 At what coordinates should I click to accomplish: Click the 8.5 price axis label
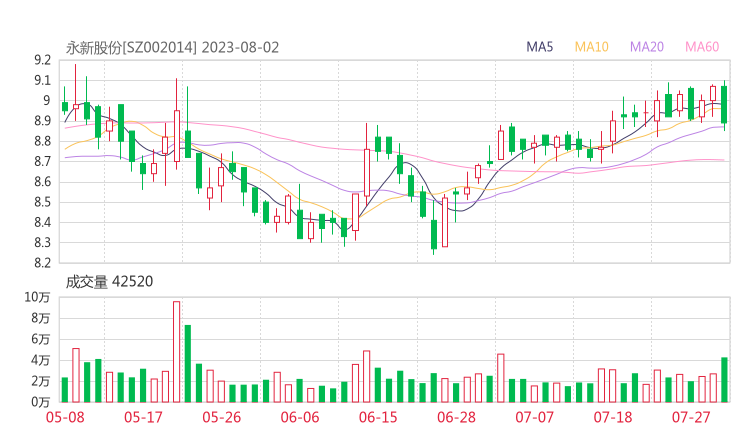[42, 202]
